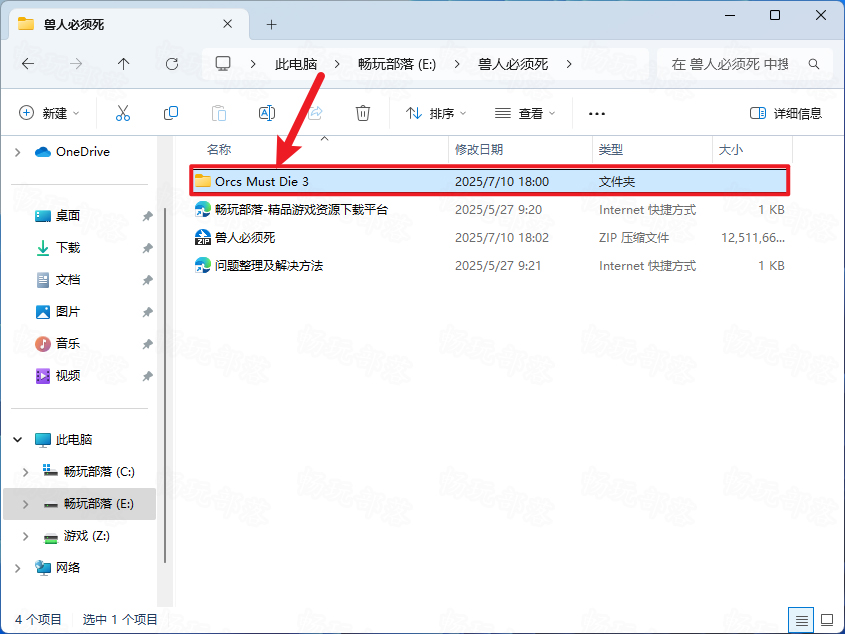Expand the 畅玩部落 (E:) drive node
Image resolution: width=845 pixels, height=634 pixels.
coord(25,504)
